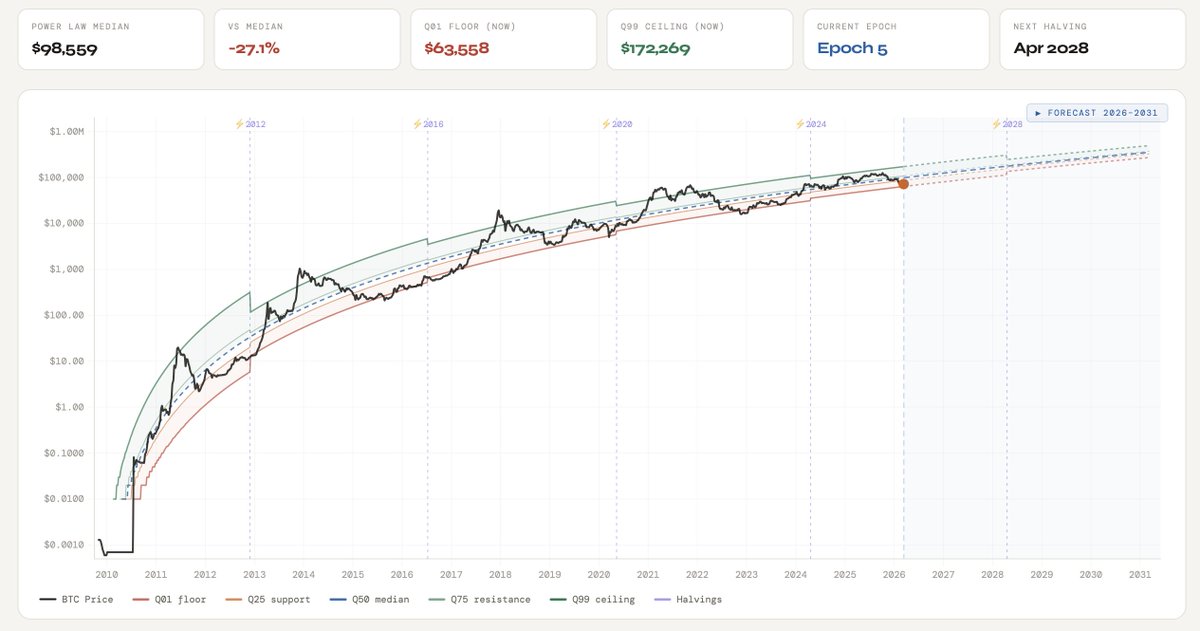1200x631 pixels.
Task: Click the 2020 halving lightning bolt icon
Action: pos(606,124)
